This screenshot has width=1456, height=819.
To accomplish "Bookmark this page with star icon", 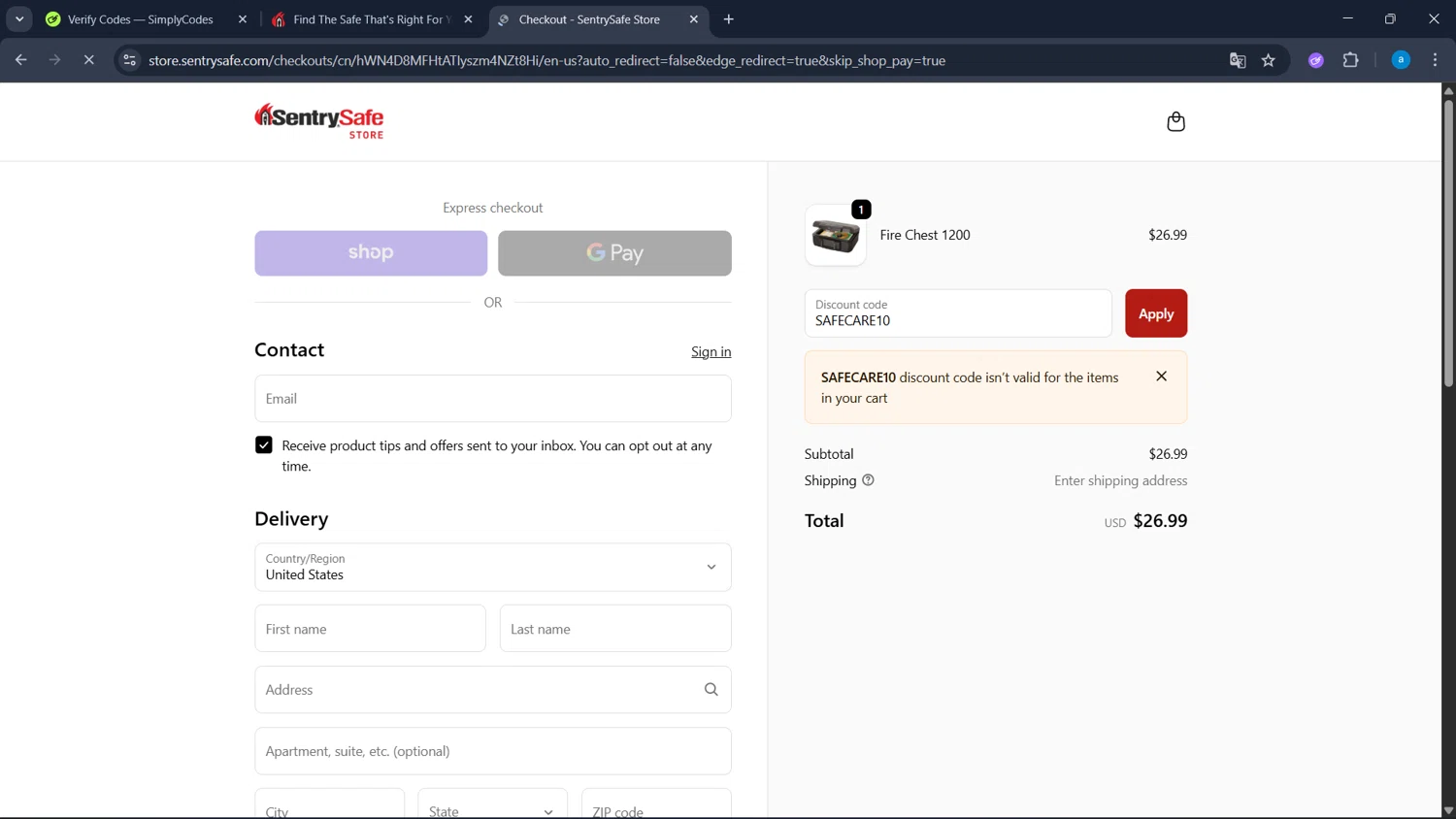I will pos(1268,60).
